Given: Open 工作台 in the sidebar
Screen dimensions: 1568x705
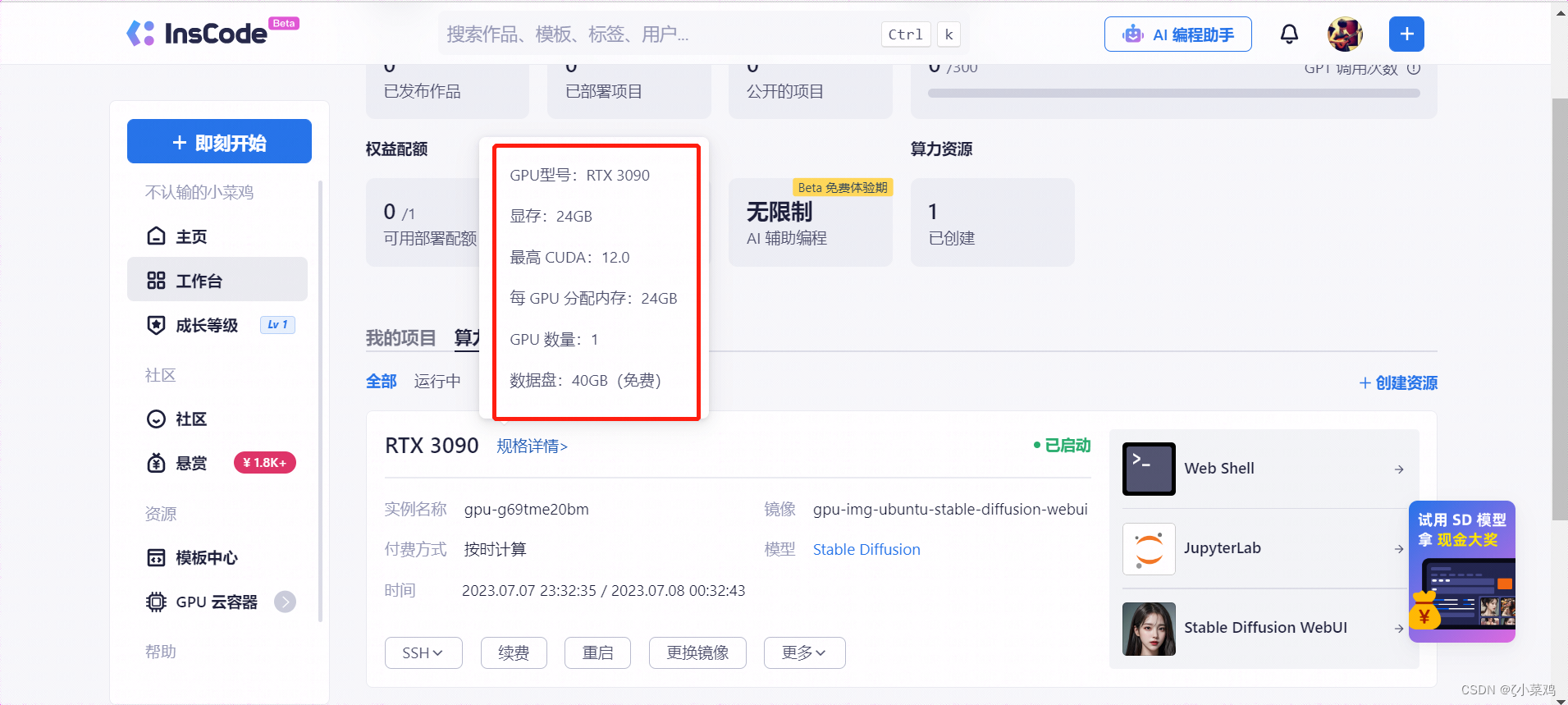Looking at the screenshot, I should [217, 280].
